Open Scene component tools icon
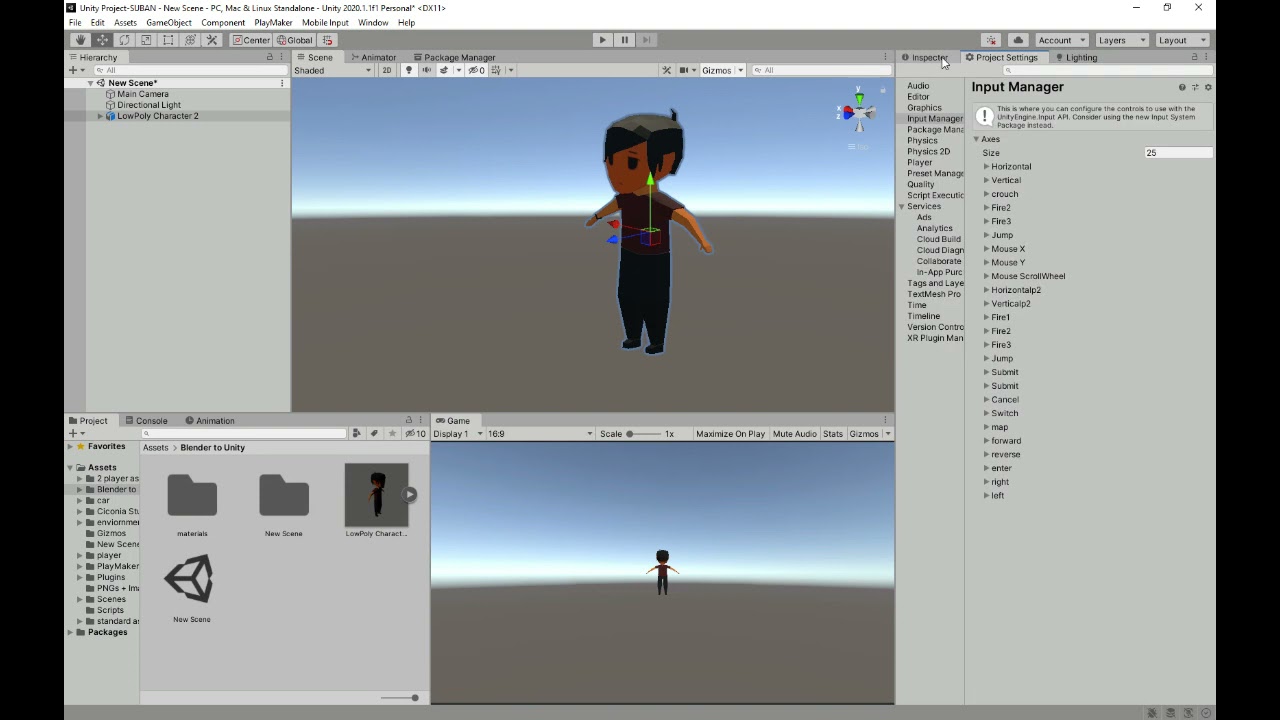This screenshot has height=720, width=1280. (666, 70)
